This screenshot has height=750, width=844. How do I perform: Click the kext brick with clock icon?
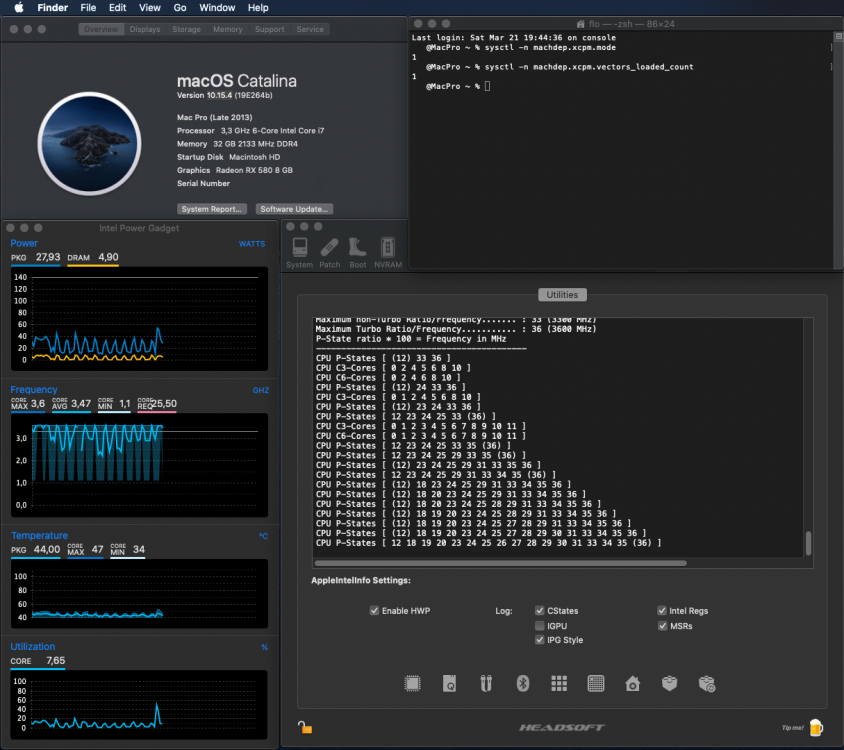click(x=707, y=684)
